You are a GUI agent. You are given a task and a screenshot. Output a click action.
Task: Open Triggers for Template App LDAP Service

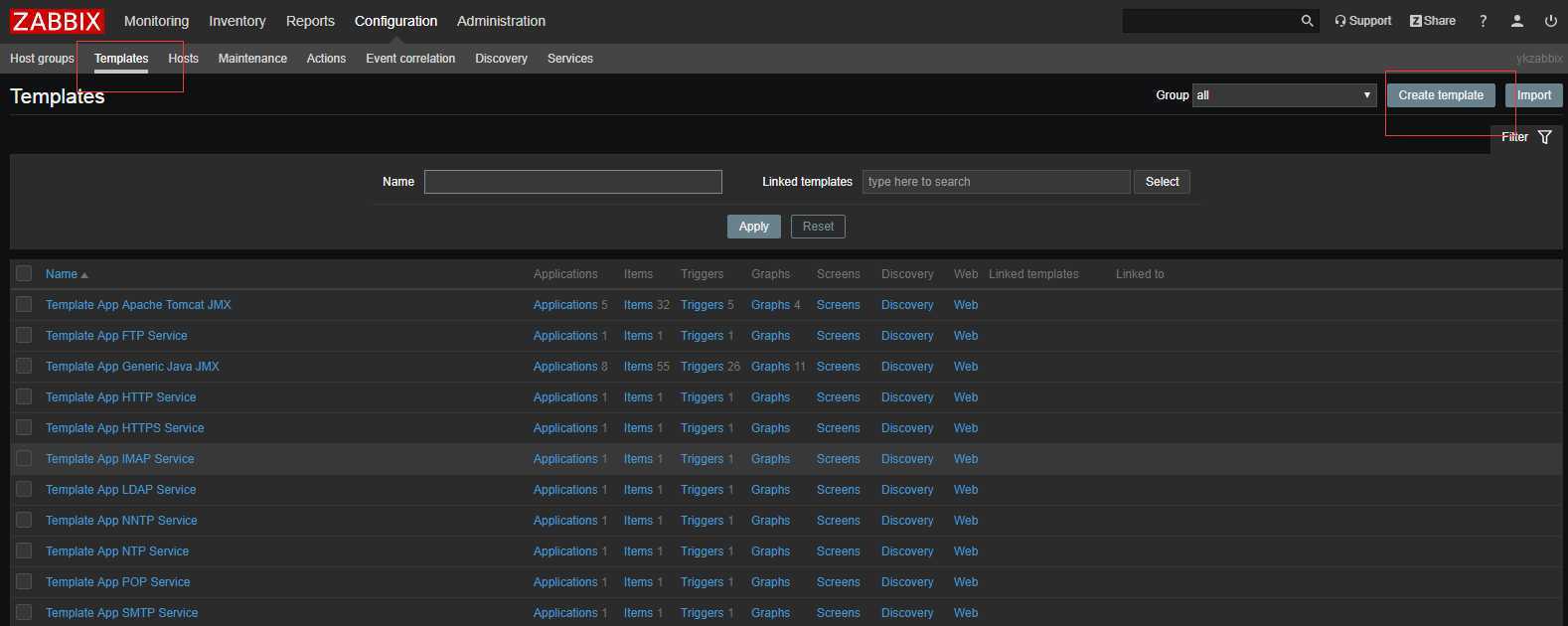click(703, 490)
